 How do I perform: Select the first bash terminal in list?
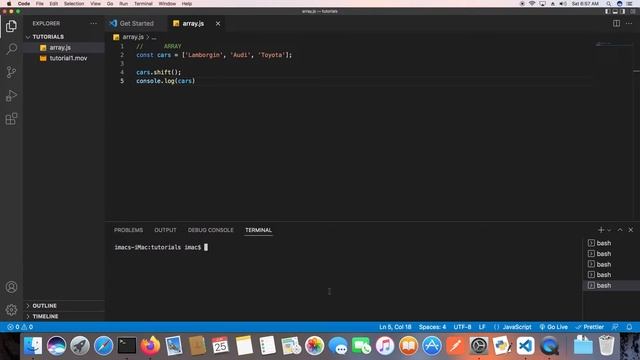(611, 243)
